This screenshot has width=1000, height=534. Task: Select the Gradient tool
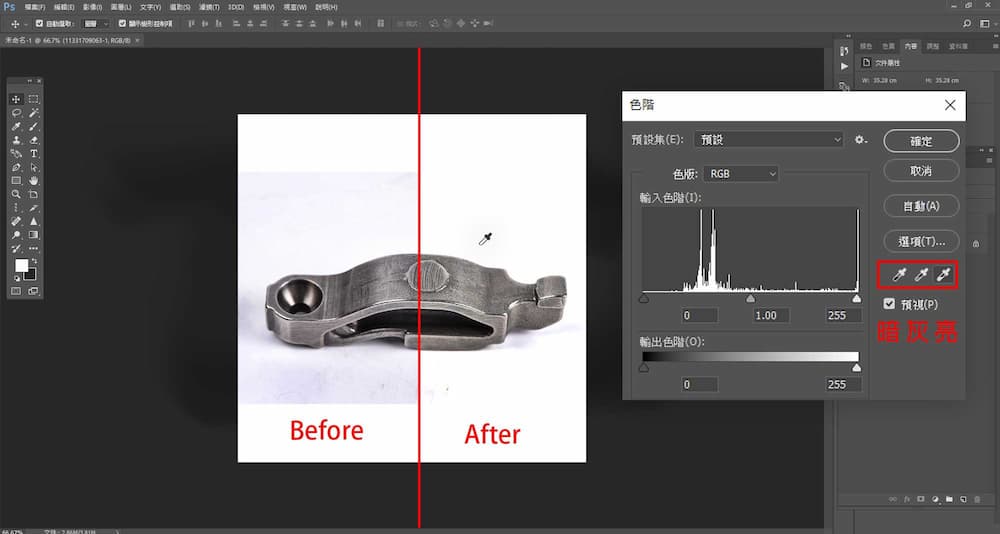pos(33,234)
